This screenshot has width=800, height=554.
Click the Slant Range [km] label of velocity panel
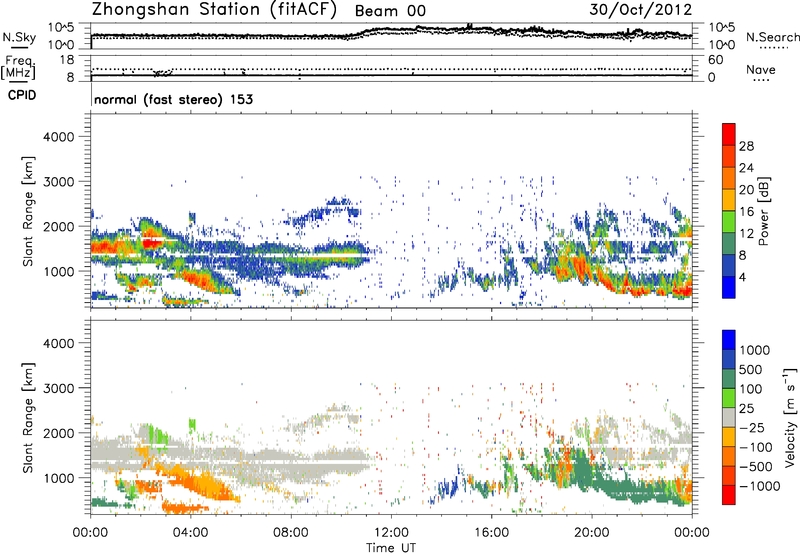28,417
